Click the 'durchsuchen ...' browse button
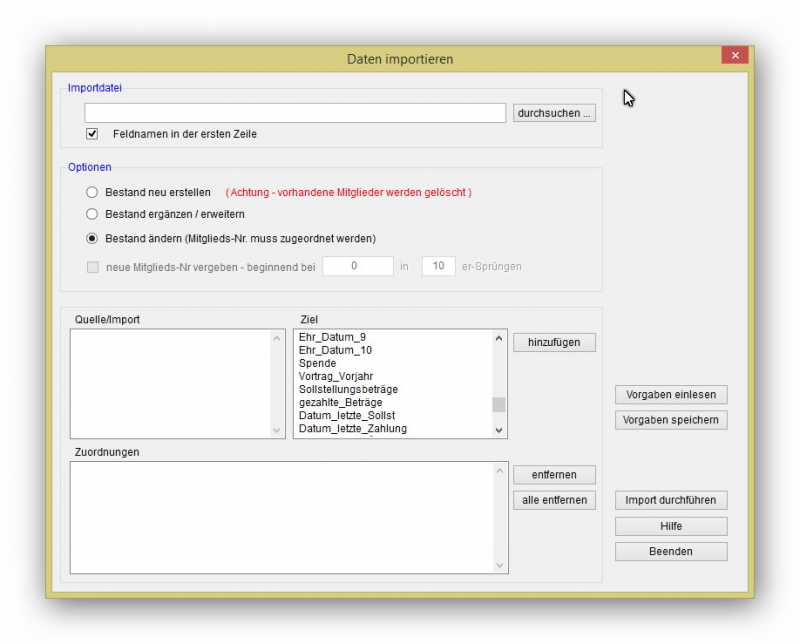 click(x=554, y=113)
